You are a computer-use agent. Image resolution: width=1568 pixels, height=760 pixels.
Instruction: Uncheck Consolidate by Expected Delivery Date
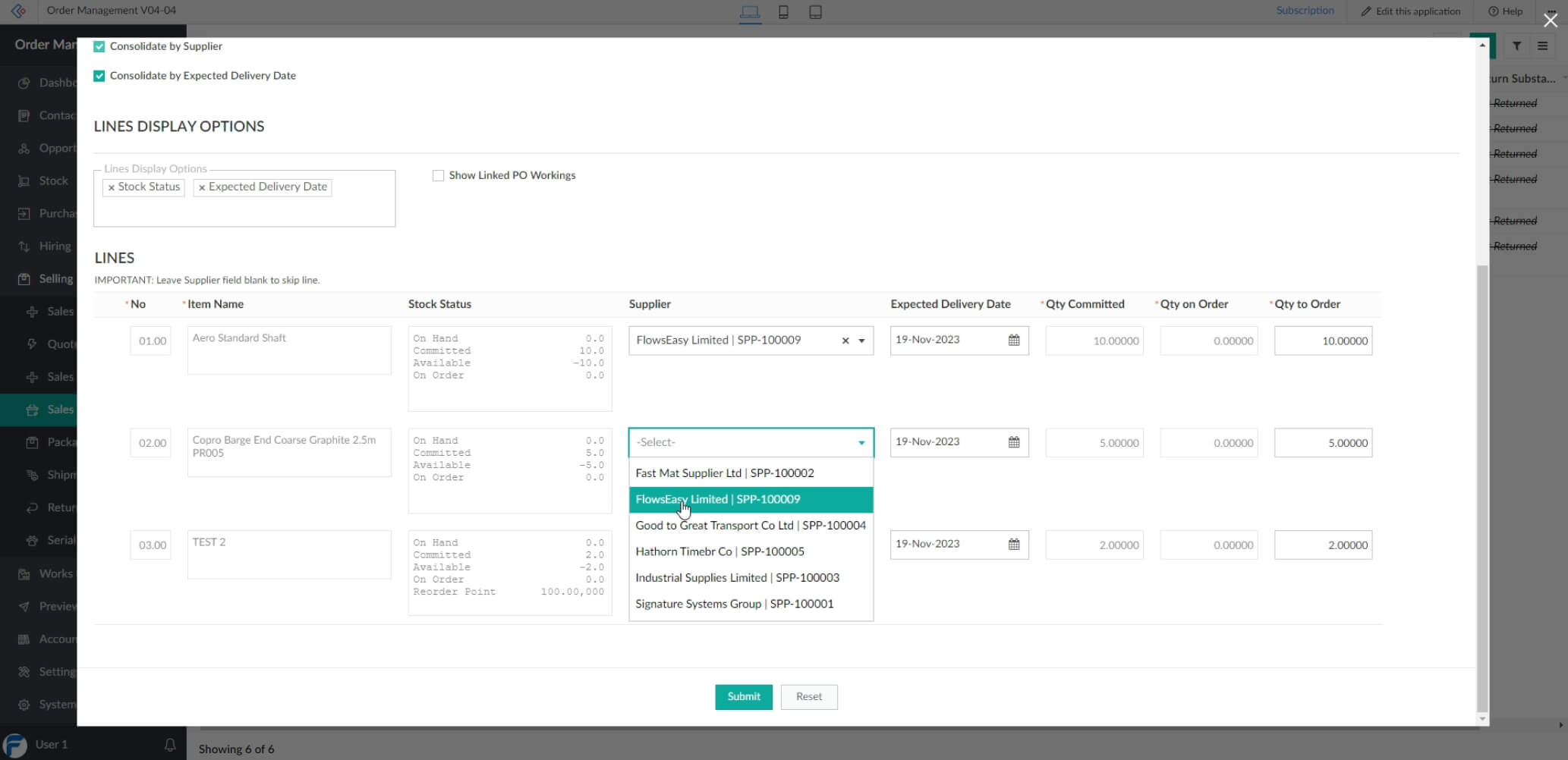click(99, 76)
